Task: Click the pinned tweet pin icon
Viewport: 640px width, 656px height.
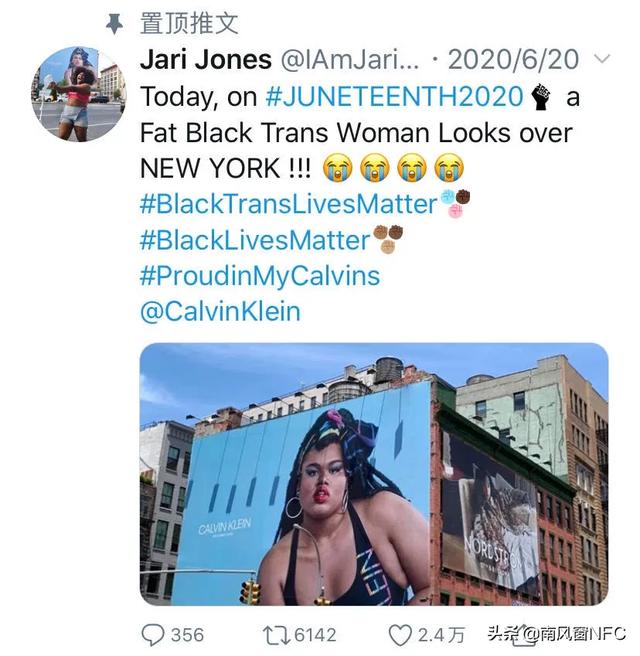Action: (114, 23)
